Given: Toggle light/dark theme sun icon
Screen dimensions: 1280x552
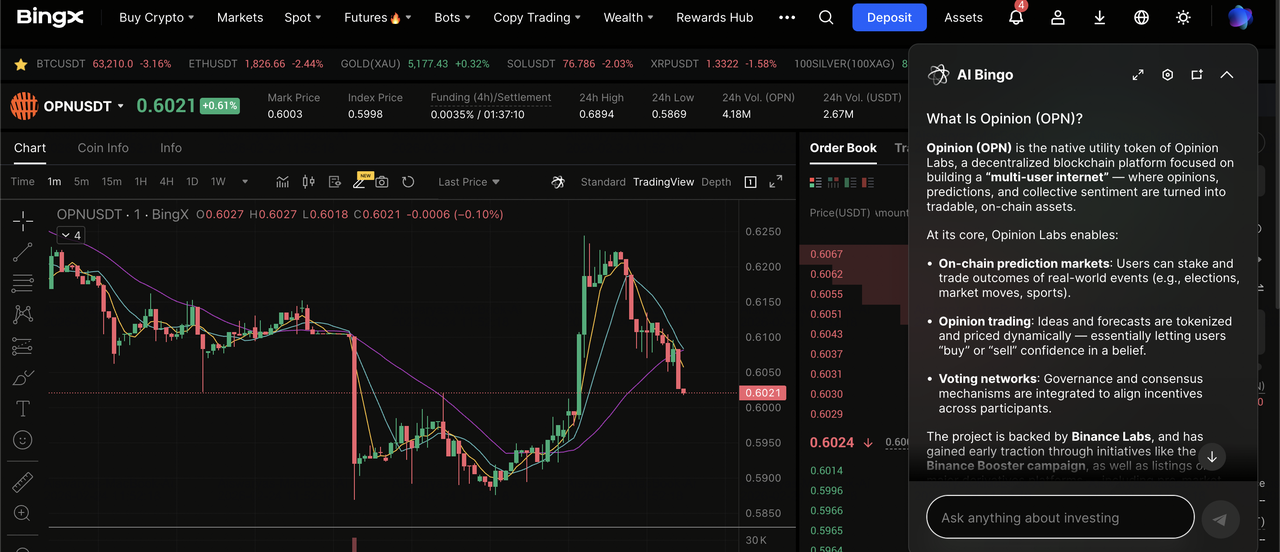Looking at the screenshot, I should (1184, 18).
